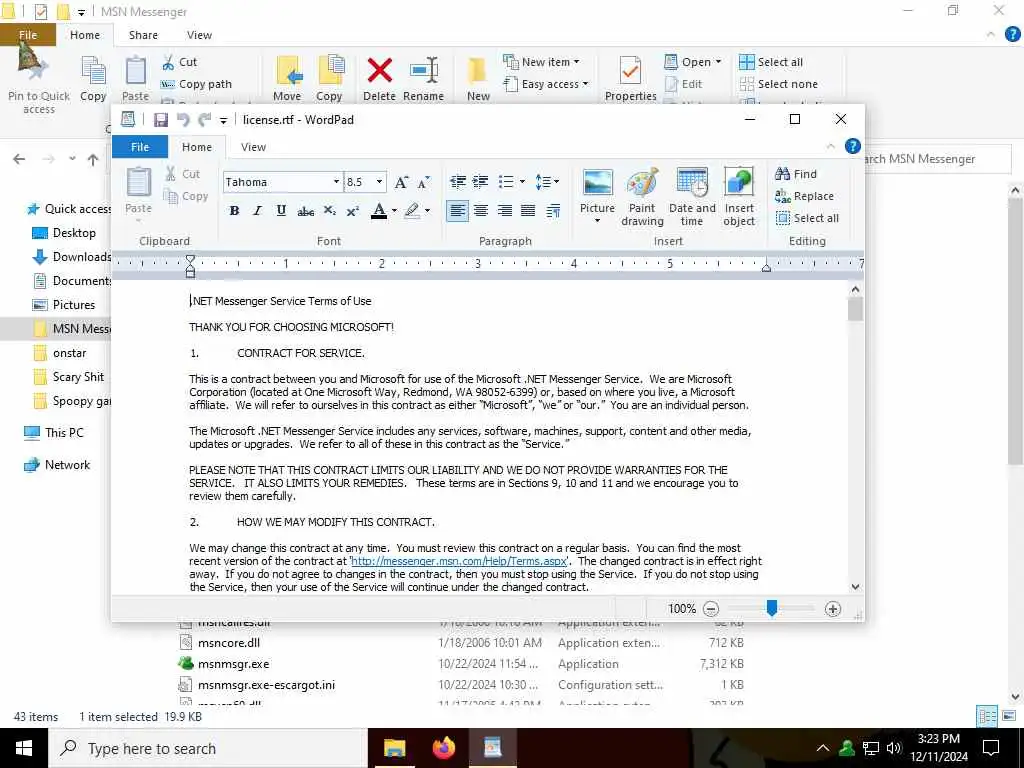The image size is (1024, 768).
Task: Open the Explorer View tab
Action: (199, 35)
